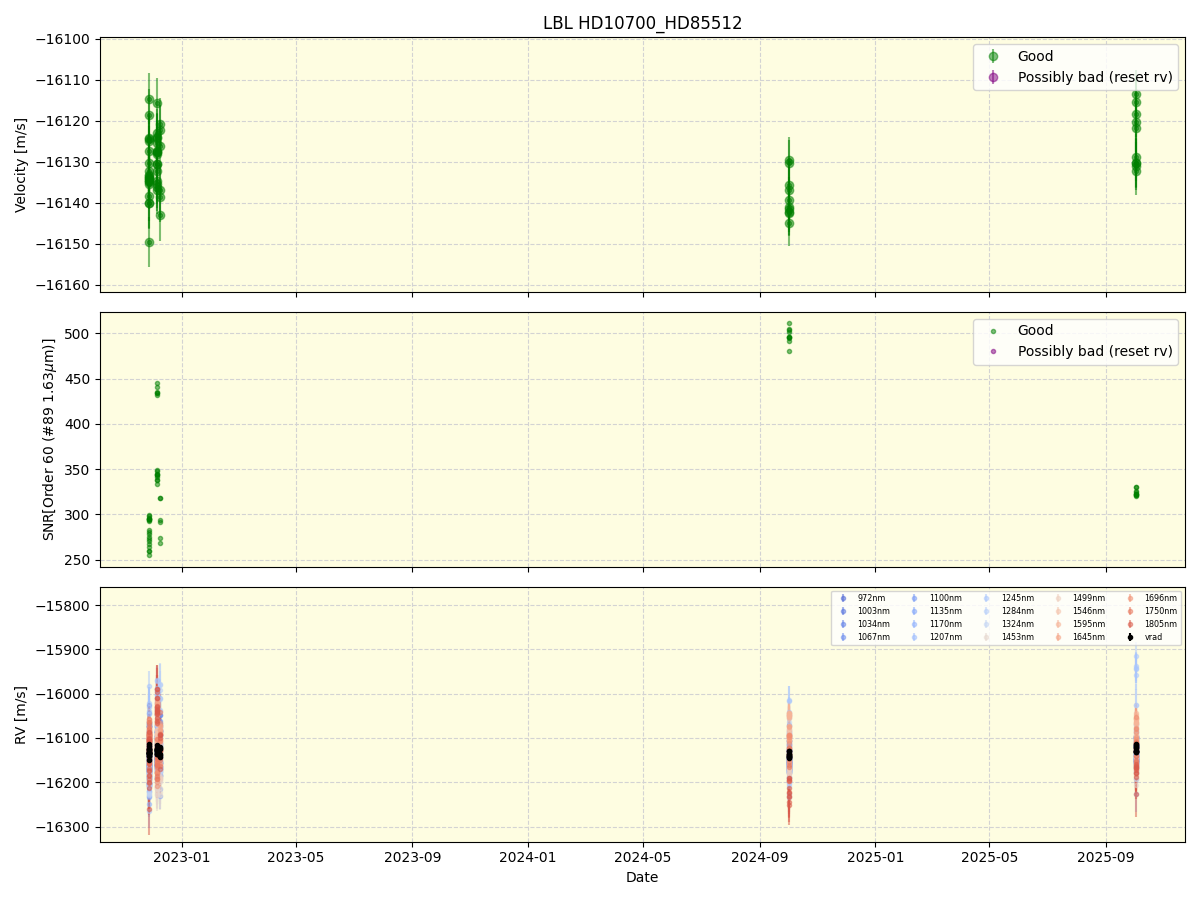Click the 2023-05 date tick label
1200x900 pixels.
[296, 857]
